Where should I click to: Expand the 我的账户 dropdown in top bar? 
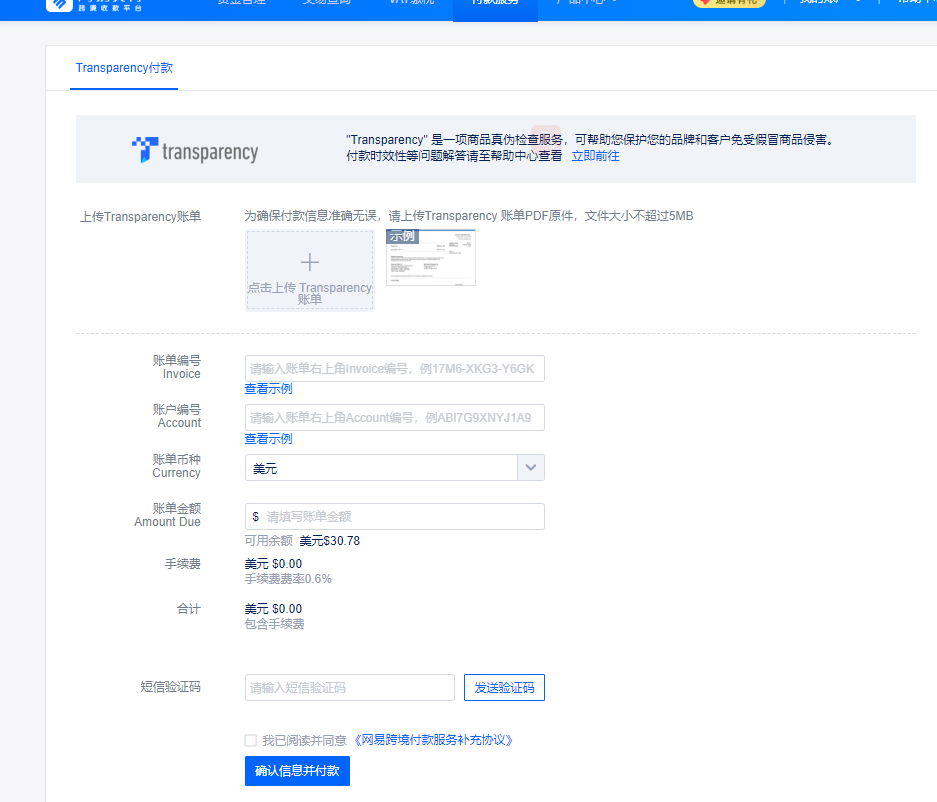[820, 5]
